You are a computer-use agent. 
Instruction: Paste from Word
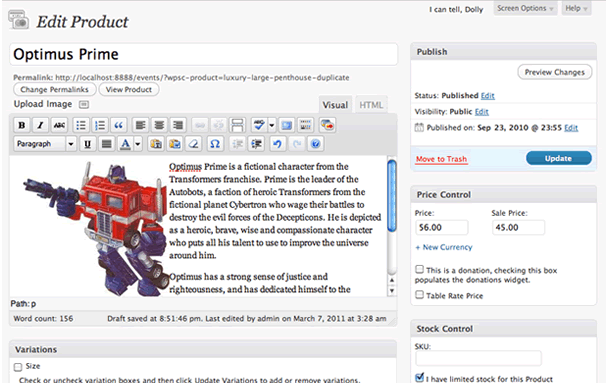click(x=175, y=144)
